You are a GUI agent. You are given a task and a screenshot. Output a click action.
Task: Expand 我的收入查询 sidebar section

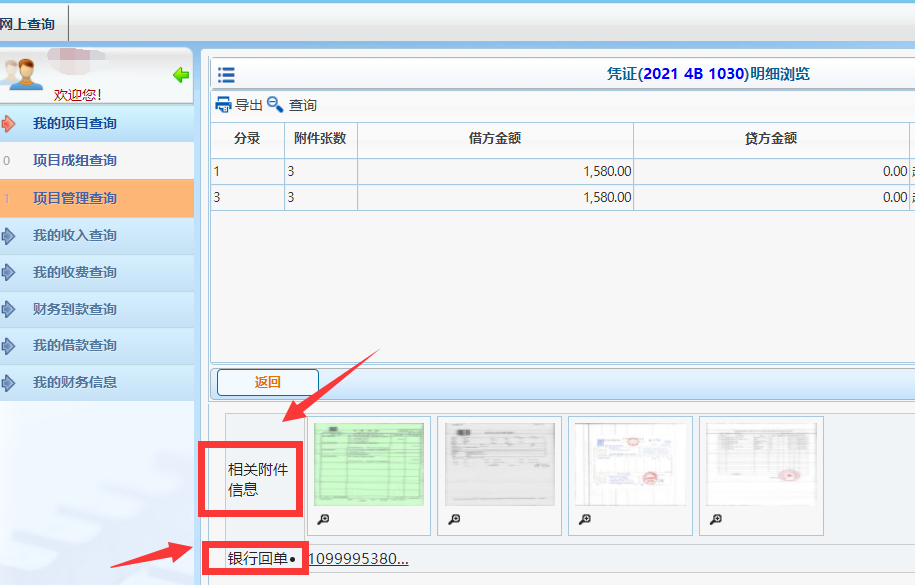[75, 236]
